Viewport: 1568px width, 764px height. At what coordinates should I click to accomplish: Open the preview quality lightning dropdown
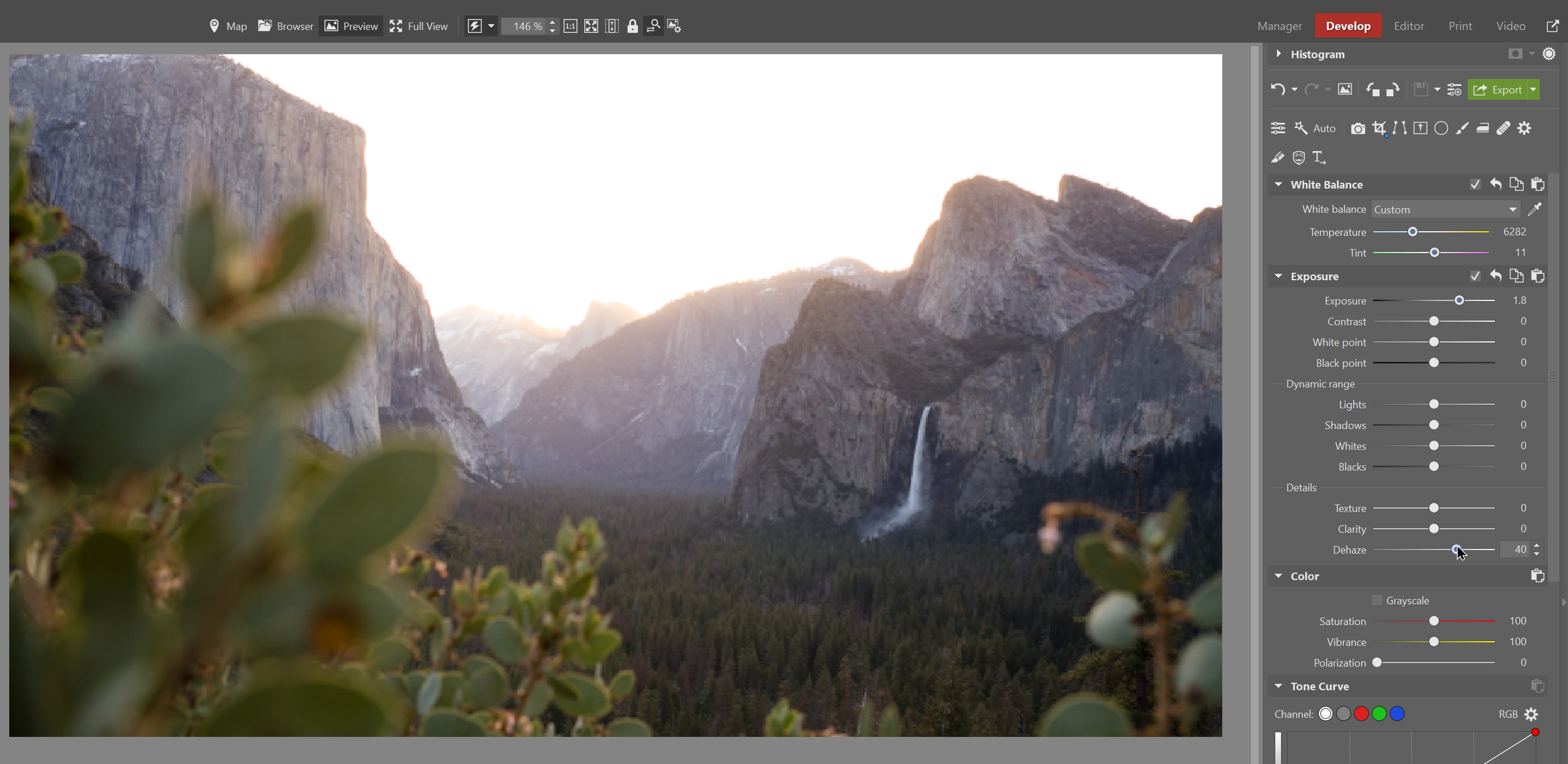coord(490,25)
